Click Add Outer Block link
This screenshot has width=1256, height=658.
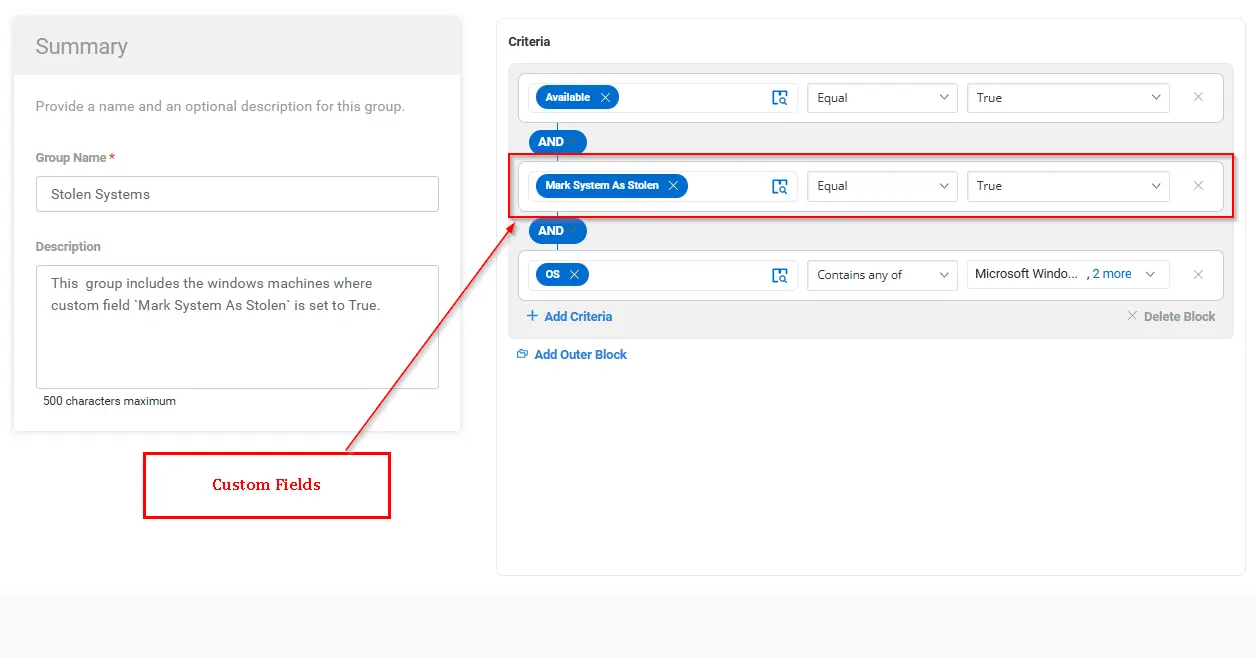(572, 354)
